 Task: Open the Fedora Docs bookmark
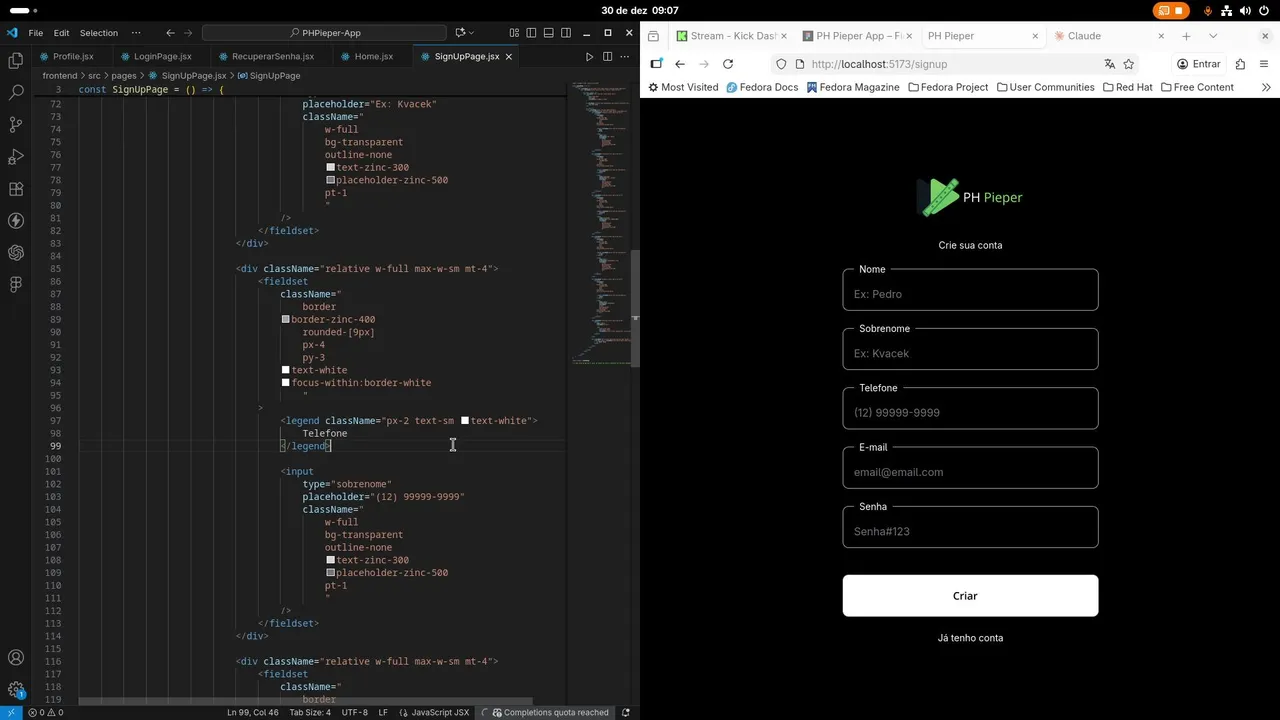point(762,87)
